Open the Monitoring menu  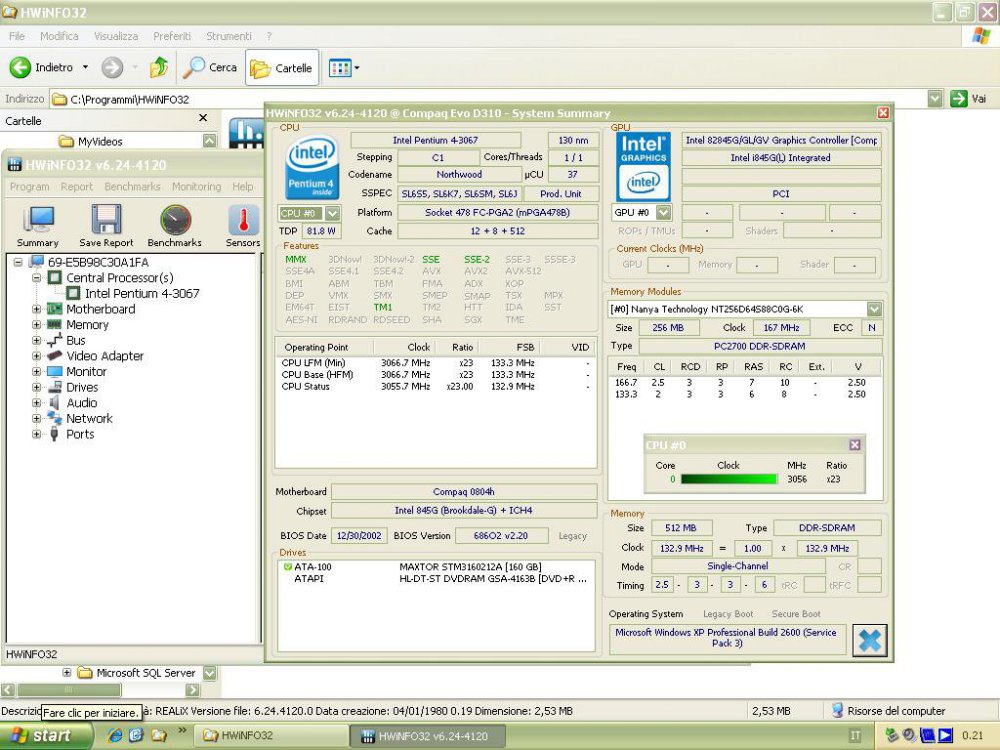tap(196, 186)
